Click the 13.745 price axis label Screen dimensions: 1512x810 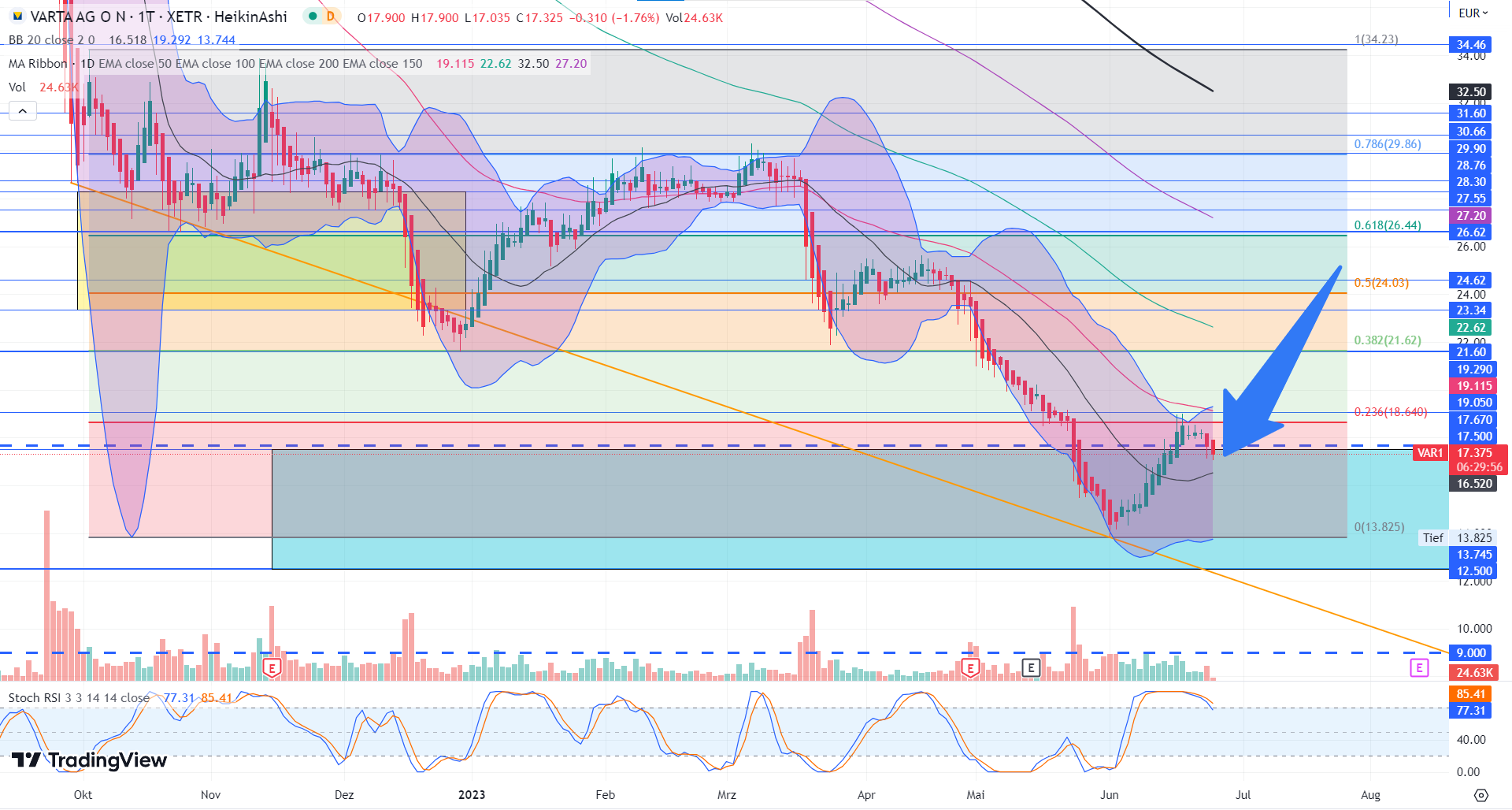tap(1474, 555)
